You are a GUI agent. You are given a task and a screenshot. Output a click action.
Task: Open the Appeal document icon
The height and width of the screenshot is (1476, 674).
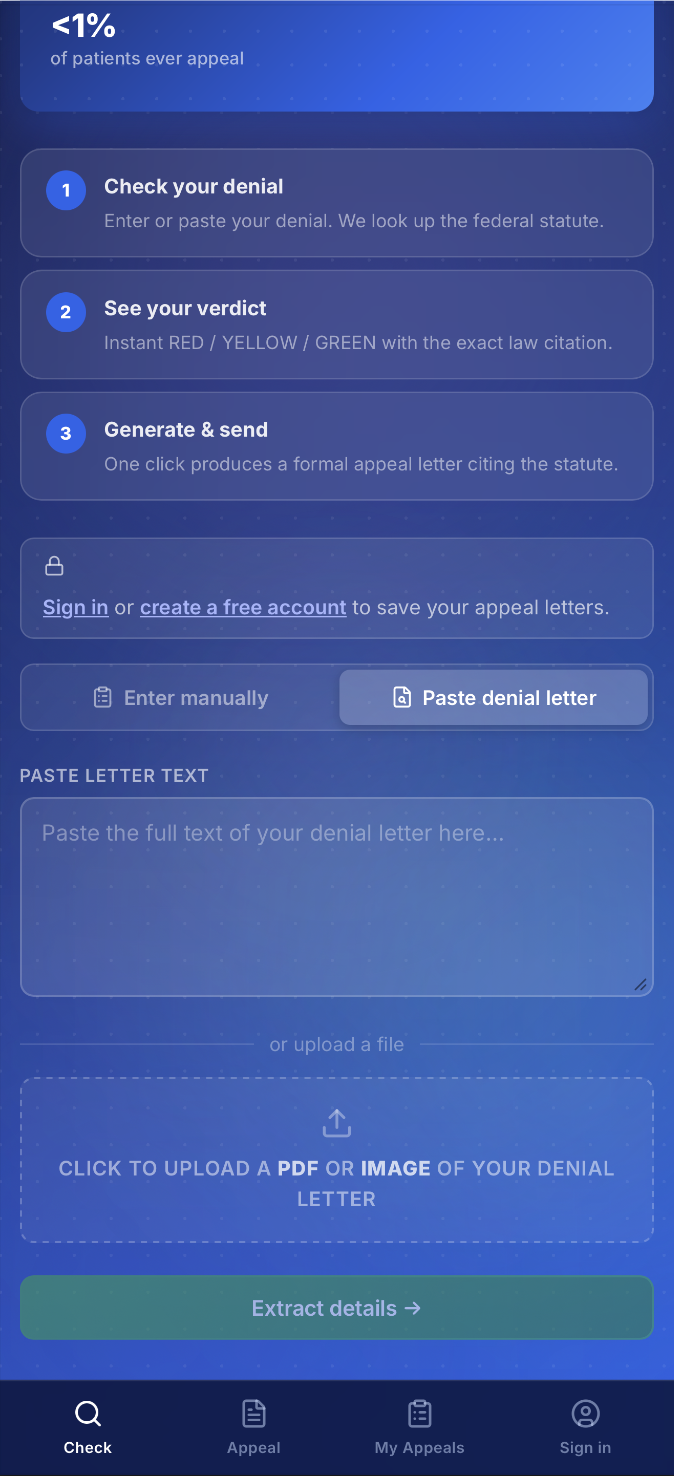tap(254, 1413)
